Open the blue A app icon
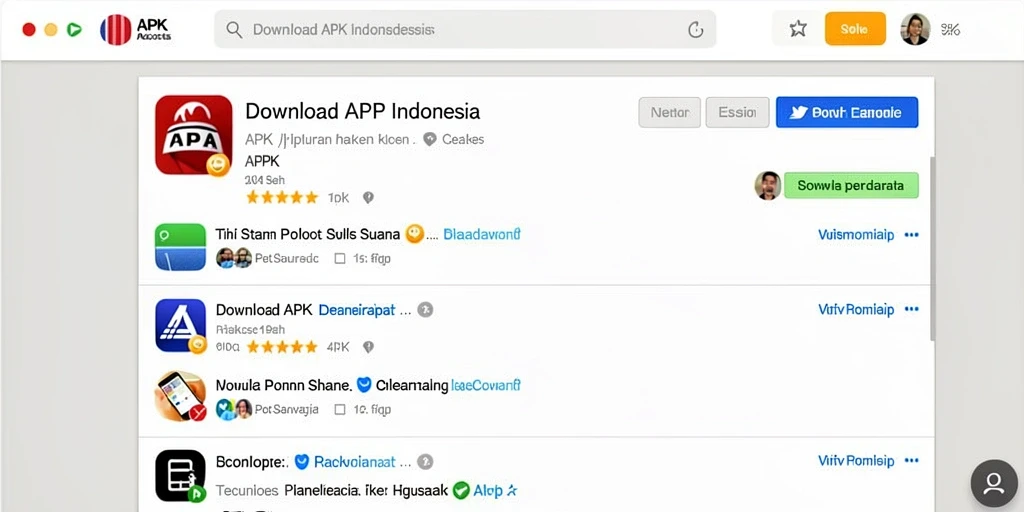The width and height of the screenshot is (1024, 512). pyautogui.click(x=181, y=325)
